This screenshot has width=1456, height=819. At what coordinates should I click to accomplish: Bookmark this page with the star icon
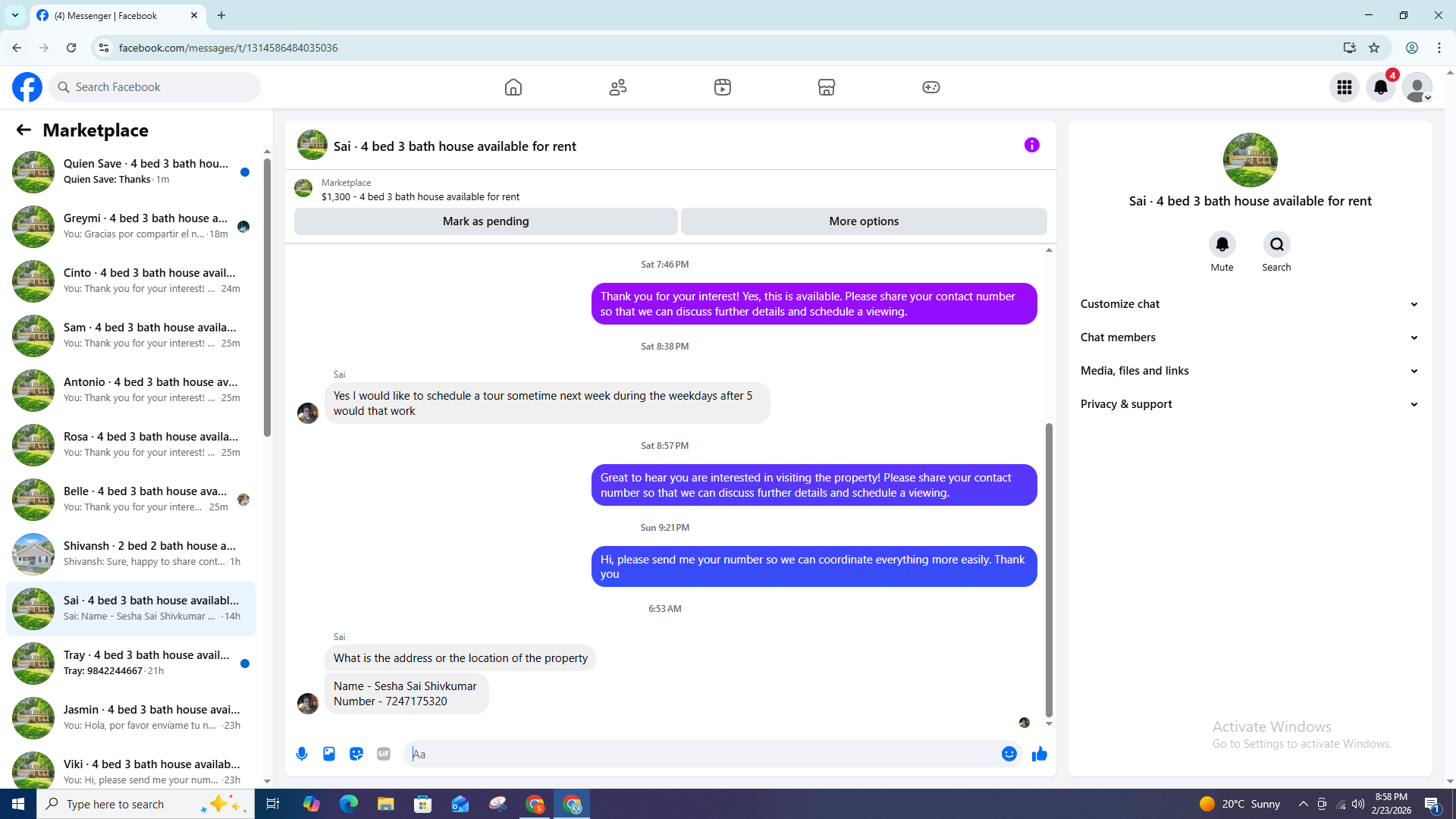click(x=1374, y=48)
